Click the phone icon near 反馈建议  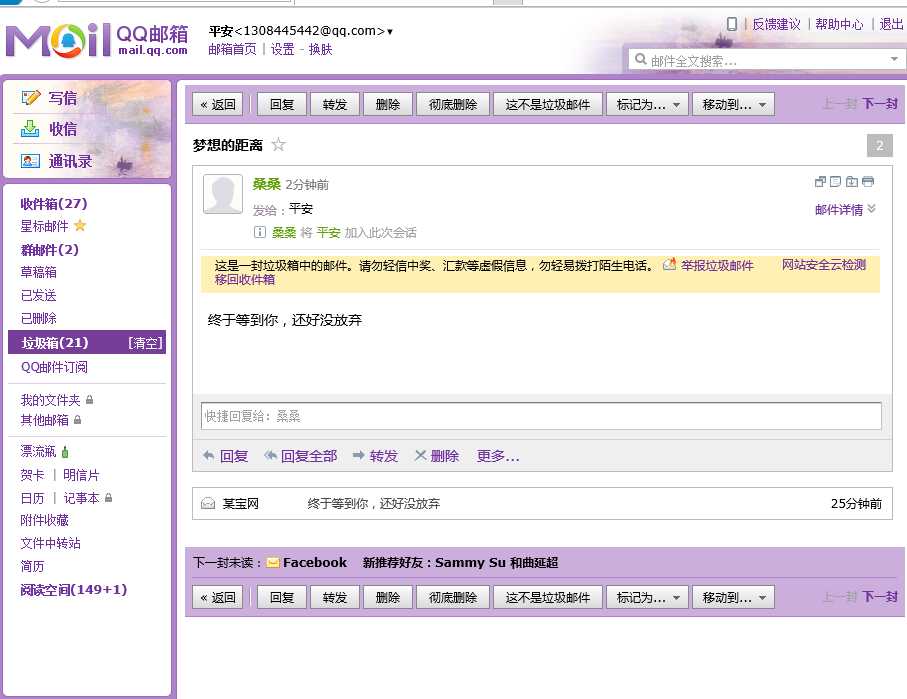point(732,24)
